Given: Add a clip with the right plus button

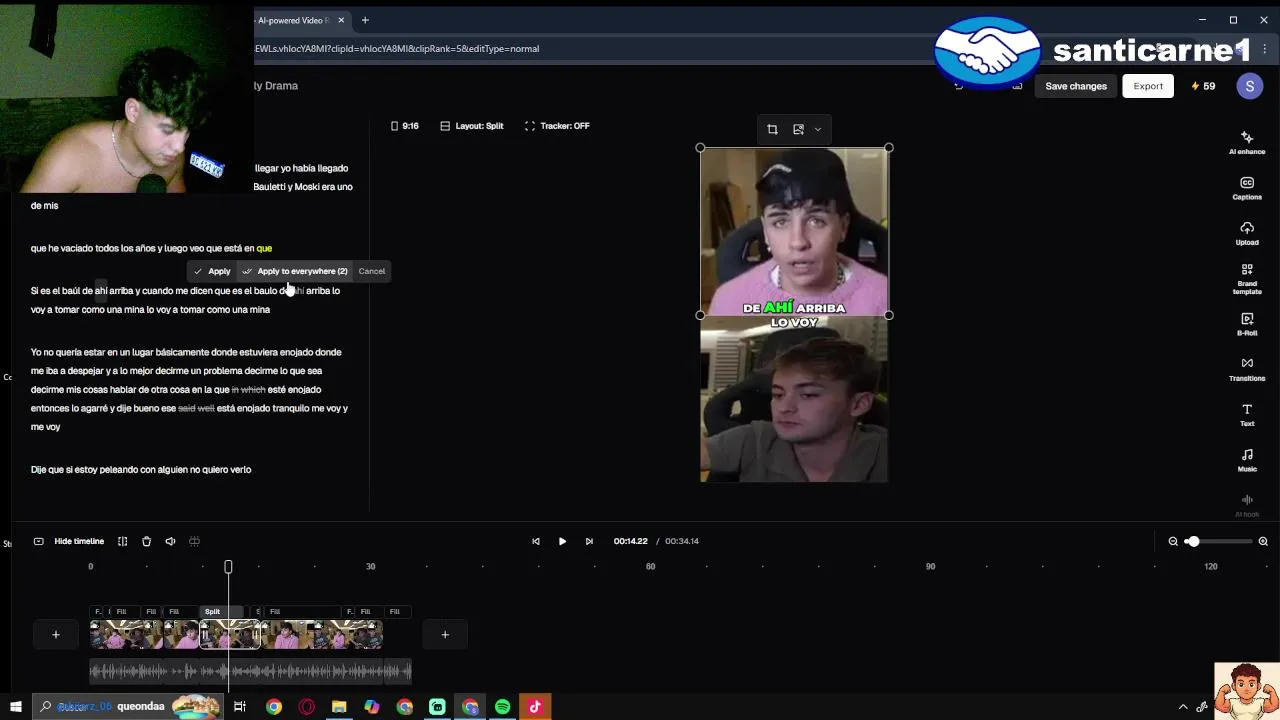Looking at the screenshot, I should (x=445, y=634).
